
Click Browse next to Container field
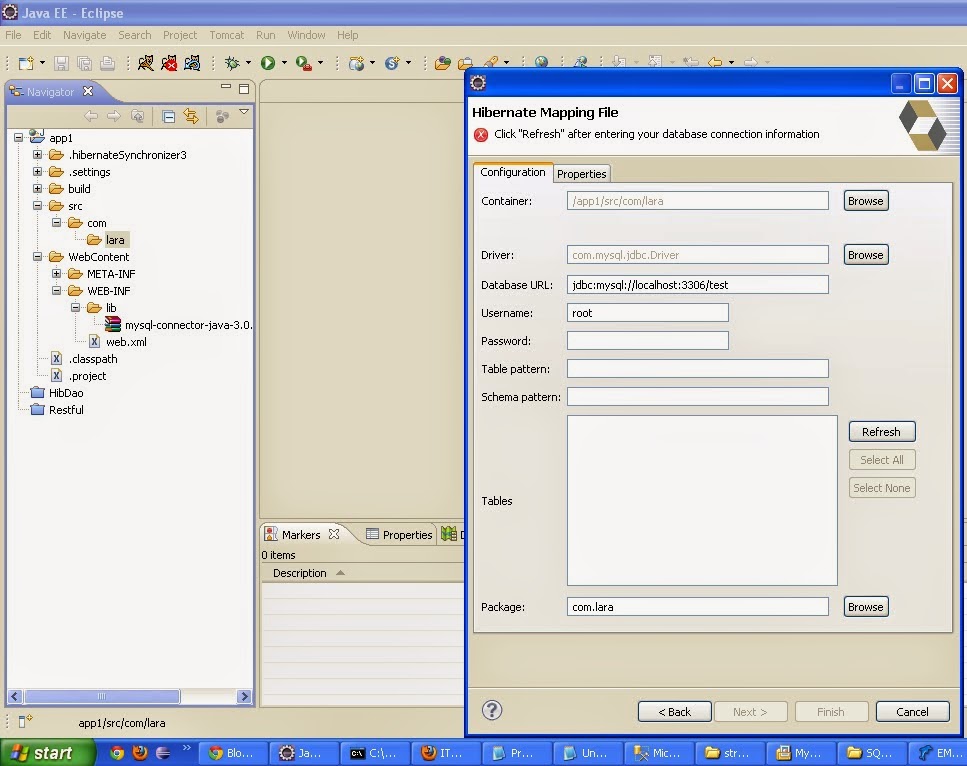[x=865, y=201]
